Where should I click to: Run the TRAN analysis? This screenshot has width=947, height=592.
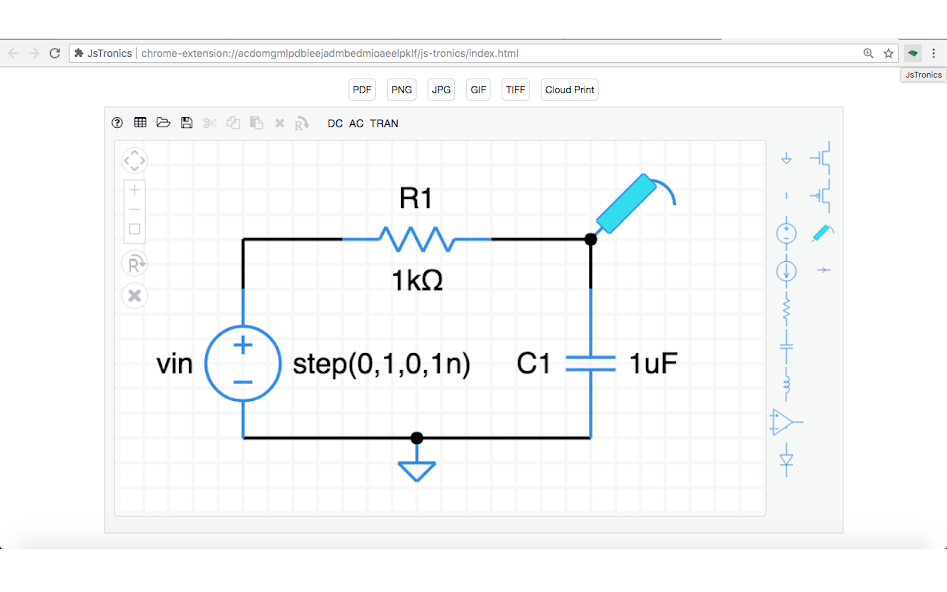point(385,123)
